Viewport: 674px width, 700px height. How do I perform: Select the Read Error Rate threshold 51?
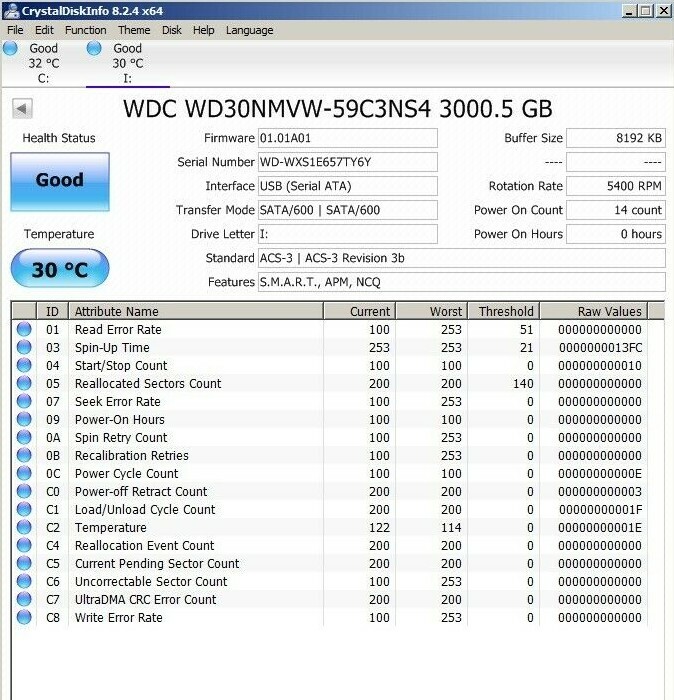(x=526, y=329)
